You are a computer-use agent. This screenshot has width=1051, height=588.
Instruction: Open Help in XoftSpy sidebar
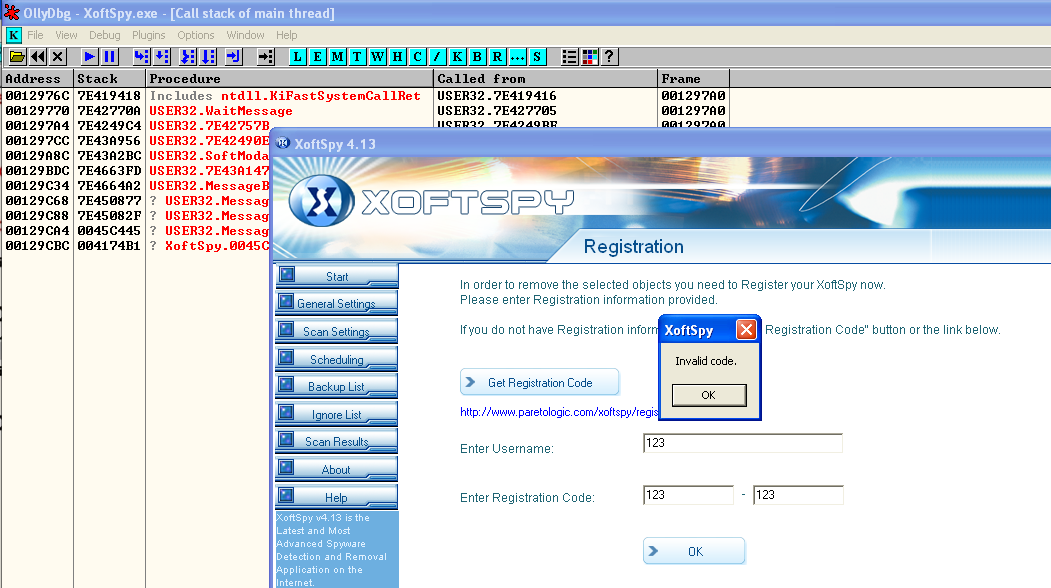[x=336, y=497]
